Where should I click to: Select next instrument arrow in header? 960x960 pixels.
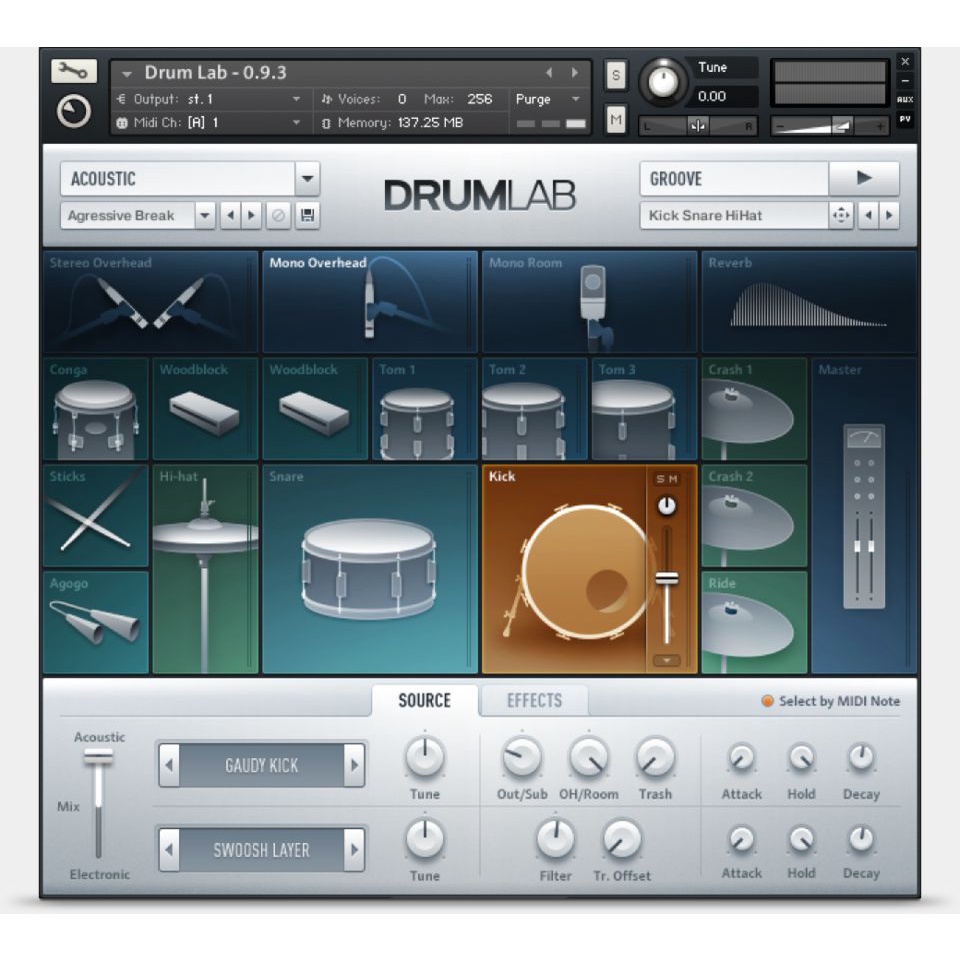574,73
